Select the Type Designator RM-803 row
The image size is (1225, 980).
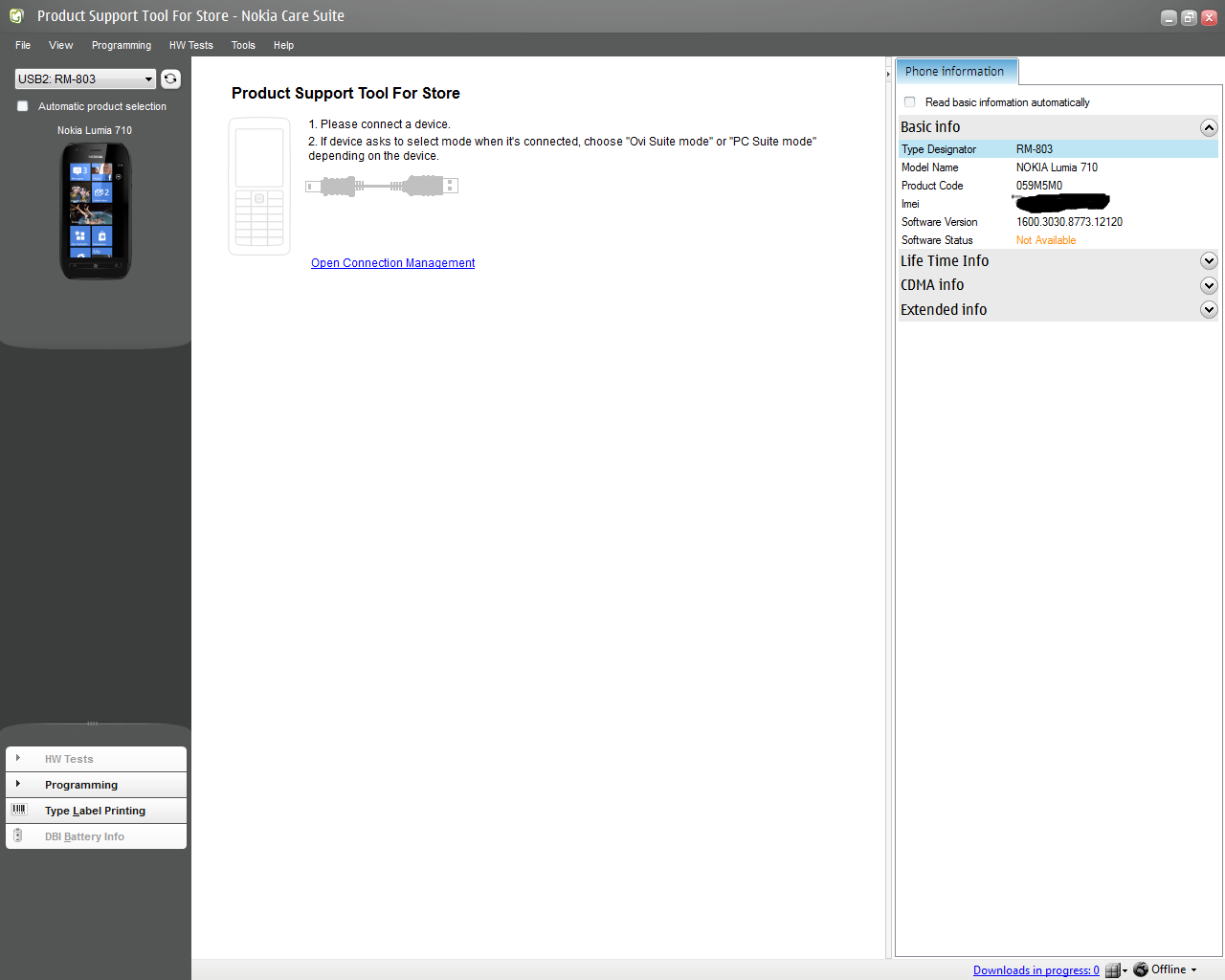[1058, 149]
